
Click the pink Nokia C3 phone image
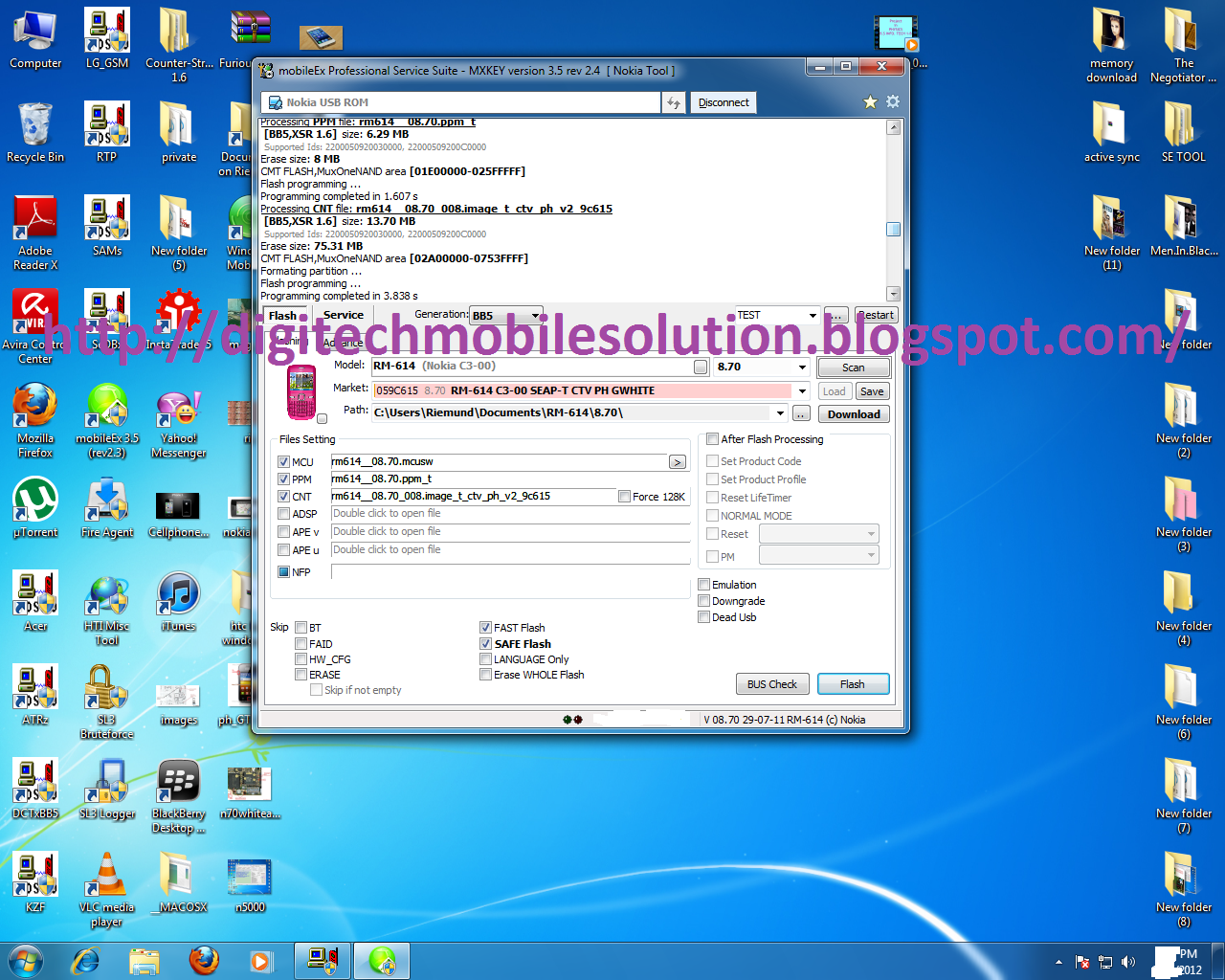pos(301,392)
